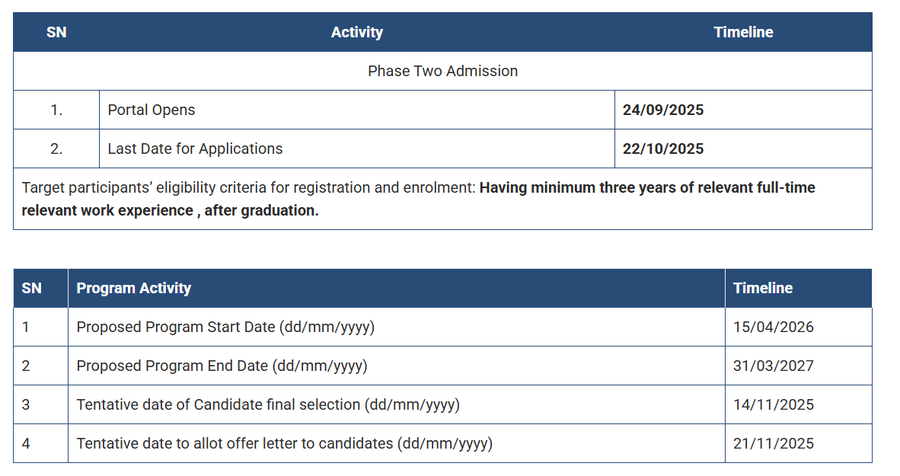Click the Portal Opens cell

click(x=151, y=110)
